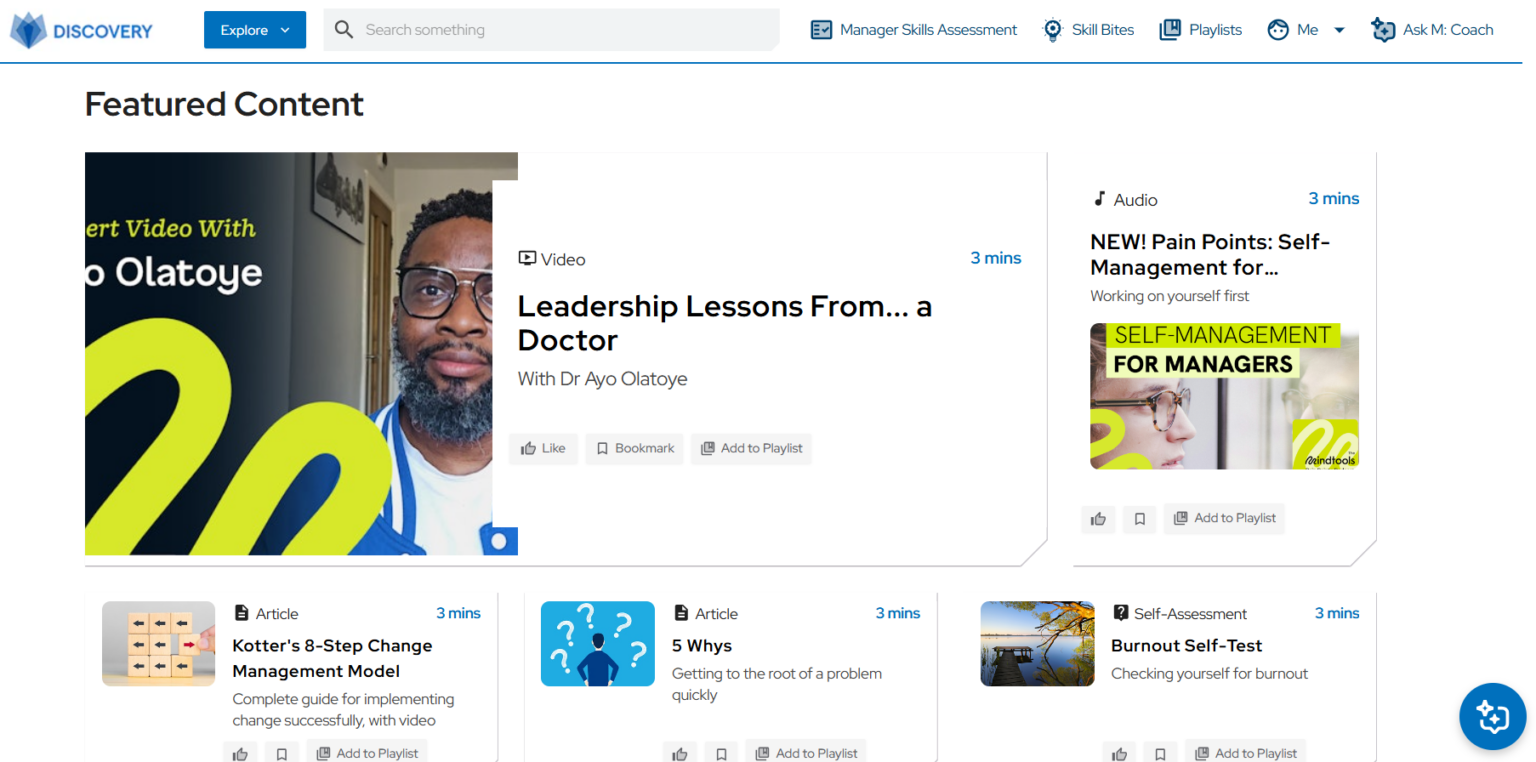This screenshot has height=762, width=1536.
Task: Open the bookmark flag dropdown on Burnout Self-Test
Action: click(1160, 752)
